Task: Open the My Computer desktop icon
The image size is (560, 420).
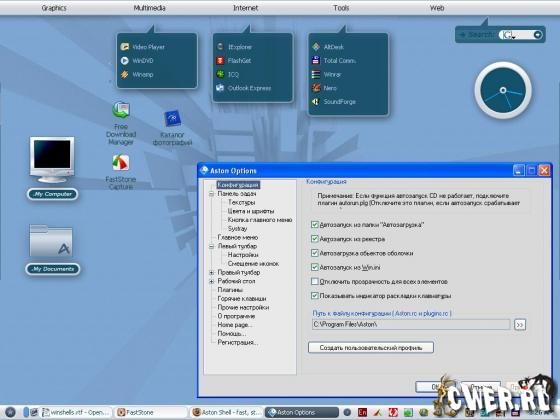Action: pos(52,159)
